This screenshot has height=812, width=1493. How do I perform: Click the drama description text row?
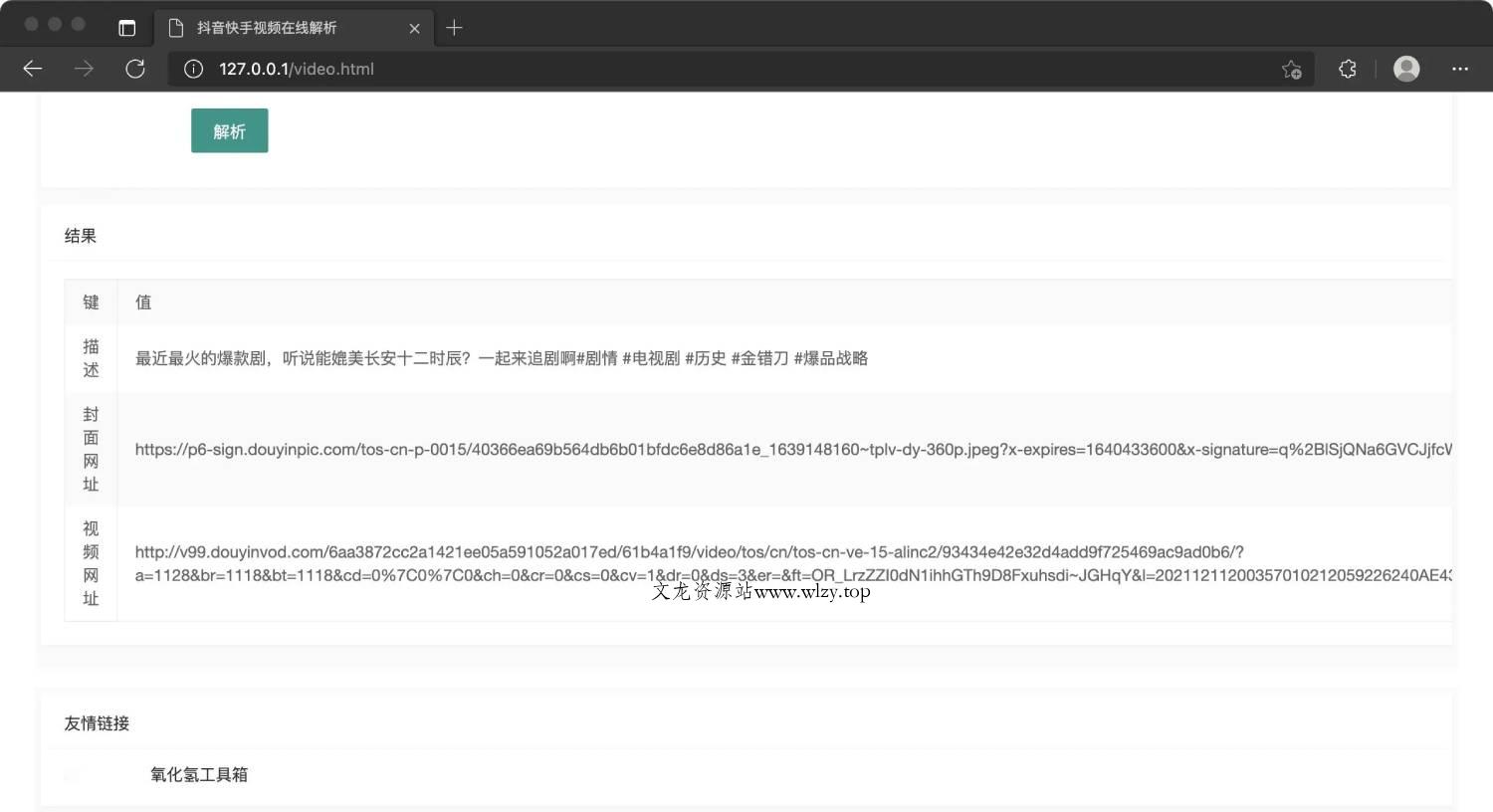tap(501, 358)
